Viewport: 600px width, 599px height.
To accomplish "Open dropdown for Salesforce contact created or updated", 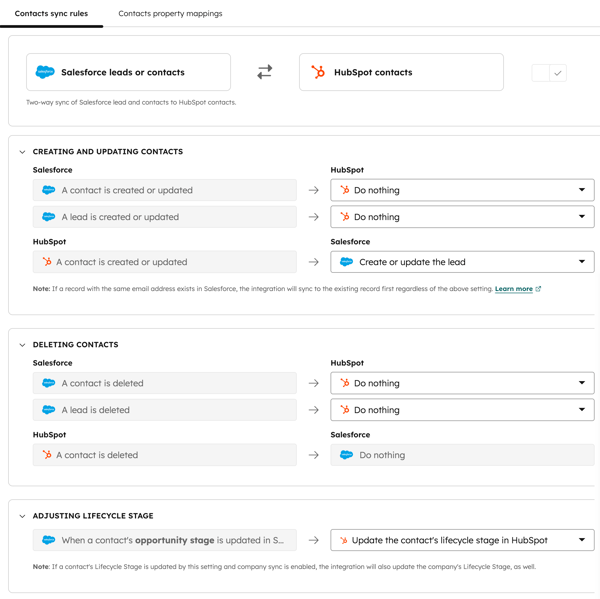I will pos(462,190).
